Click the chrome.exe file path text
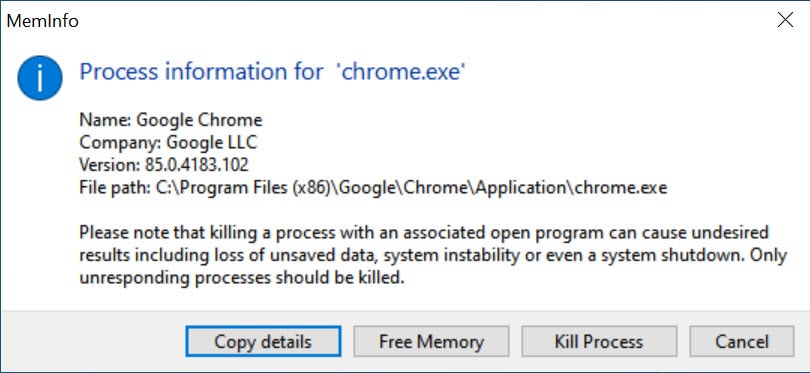Image resolution: width=810 pixels, height=373 pixels. coord(412,188)
